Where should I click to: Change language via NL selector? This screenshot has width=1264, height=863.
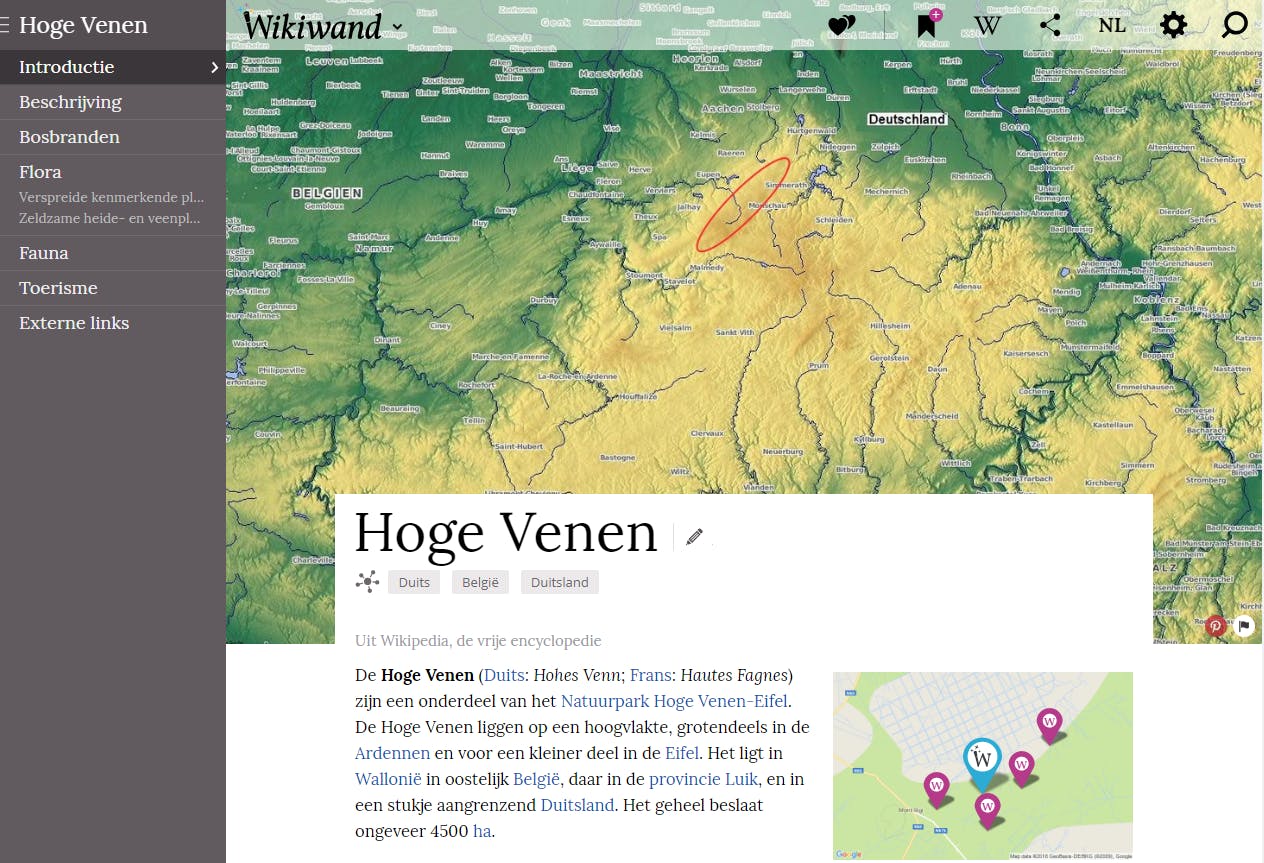pos(1112,25)
